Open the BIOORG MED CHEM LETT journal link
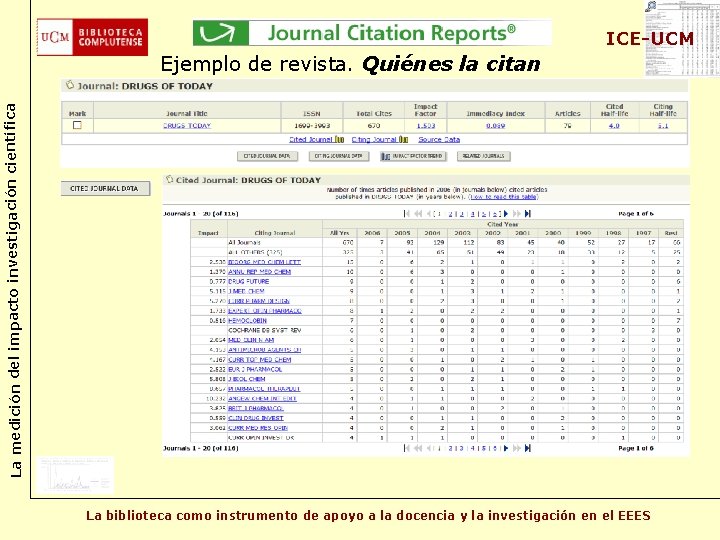 tap(264, 262)
